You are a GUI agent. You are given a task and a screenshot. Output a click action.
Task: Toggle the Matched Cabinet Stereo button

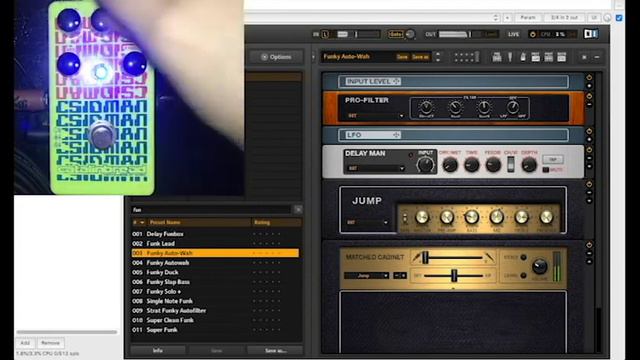(x=523, y=258)
